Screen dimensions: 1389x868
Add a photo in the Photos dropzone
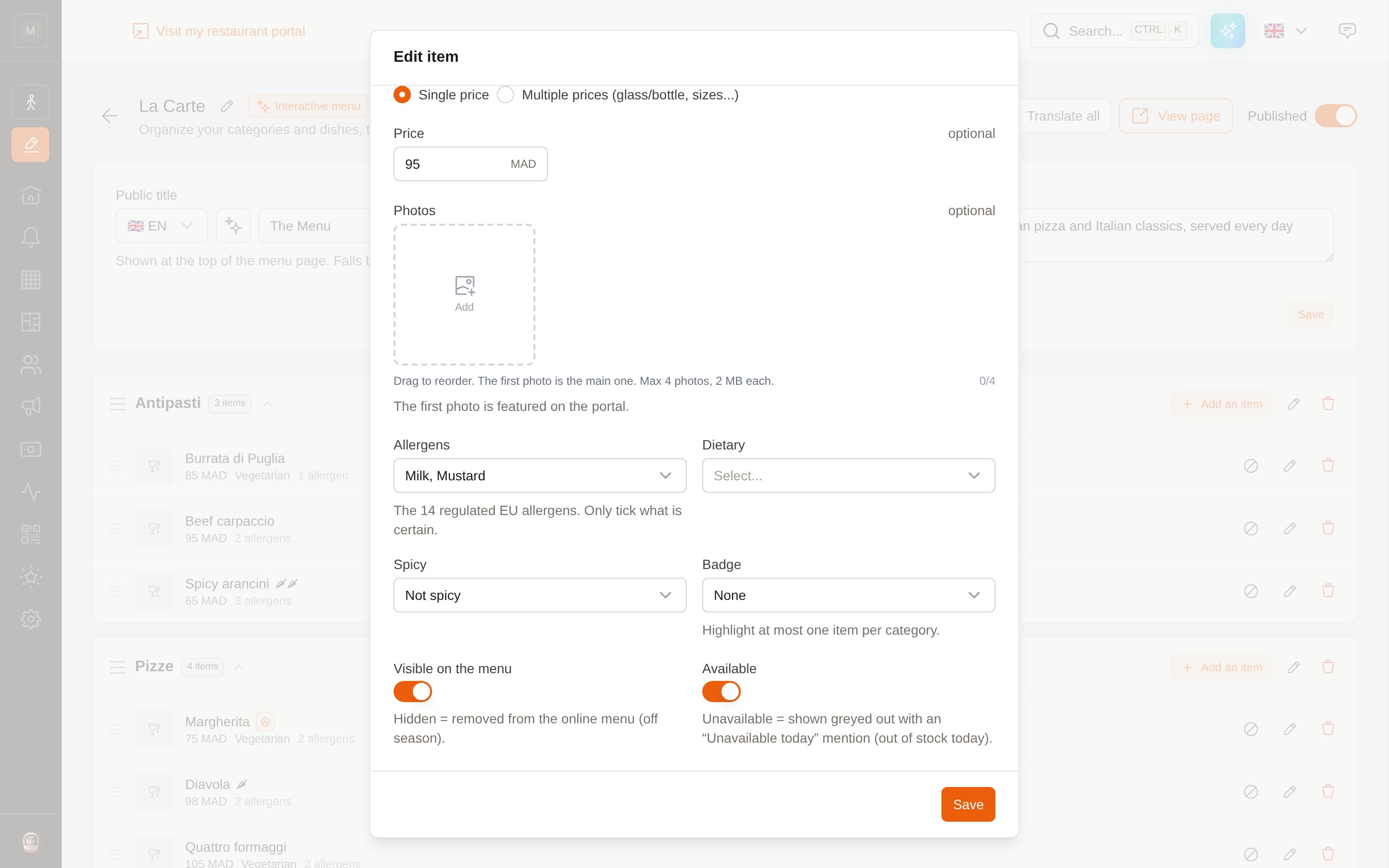[464, 295]
